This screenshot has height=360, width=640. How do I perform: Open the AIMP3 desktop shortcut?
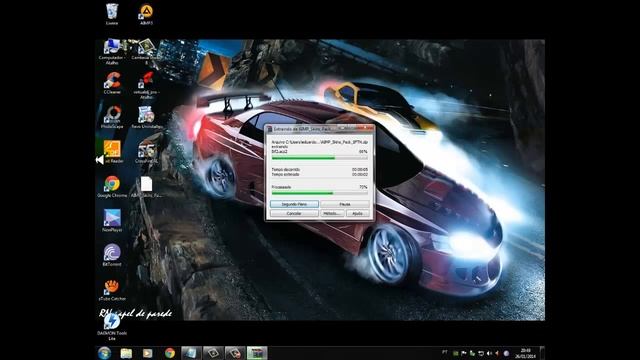coord(146,14)
